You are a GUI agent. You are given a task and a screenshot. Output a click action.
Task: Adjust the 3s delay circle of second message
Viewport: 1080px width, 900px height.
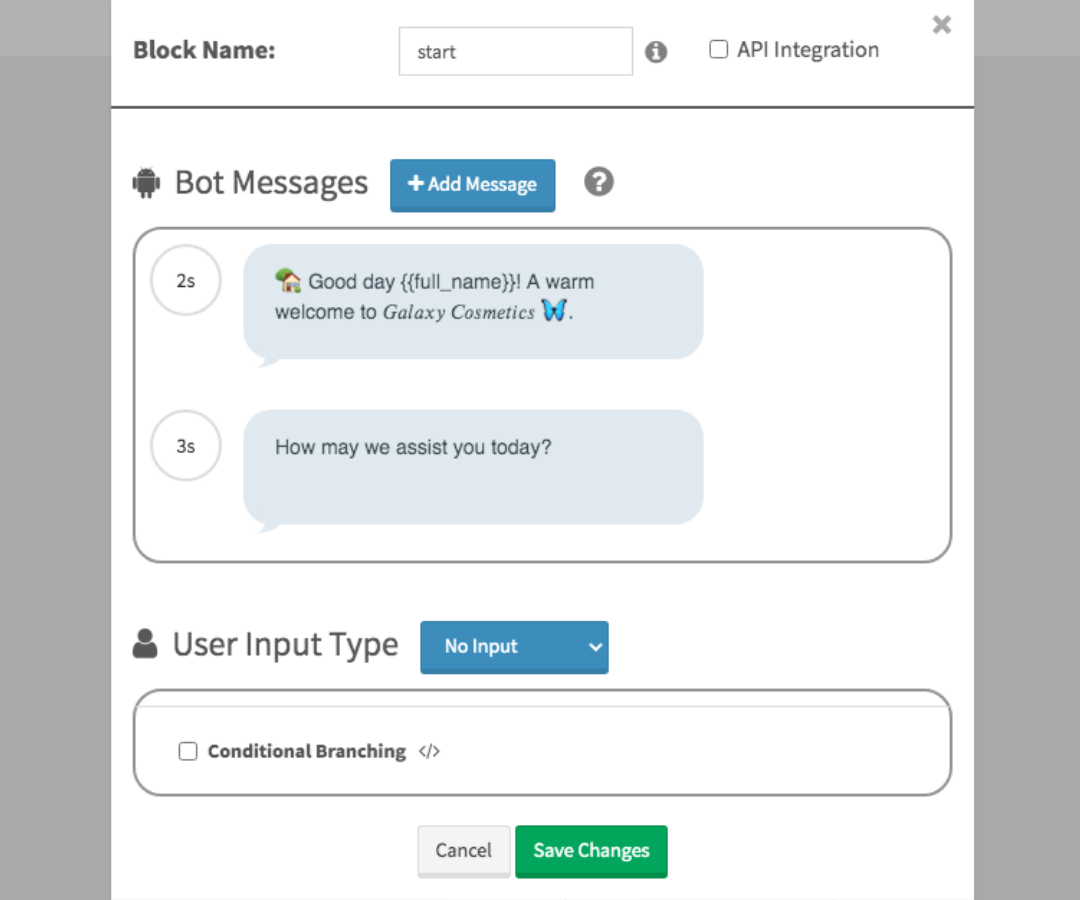pyautogui.click(x=186, y=446)
